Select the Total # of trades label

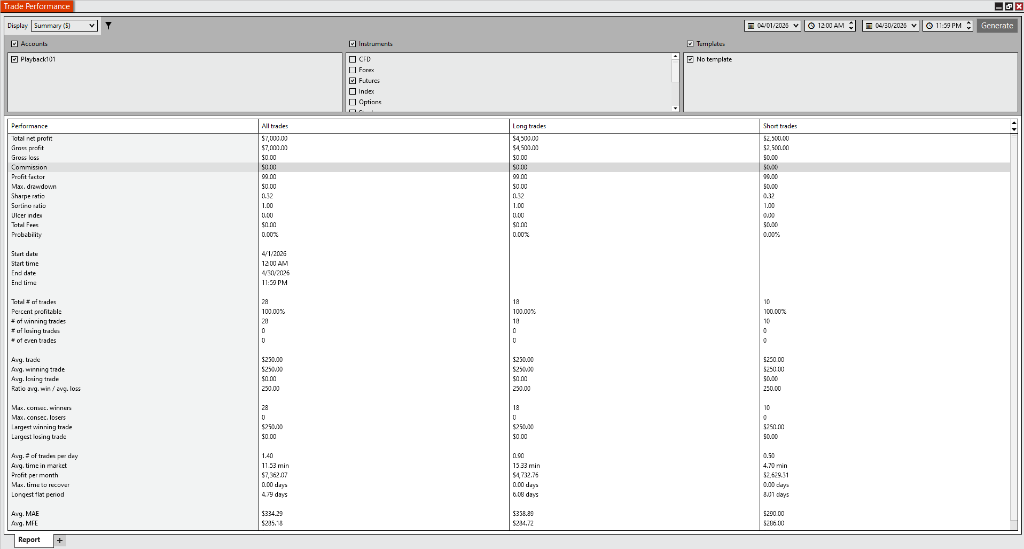click(x=33, y=302)
